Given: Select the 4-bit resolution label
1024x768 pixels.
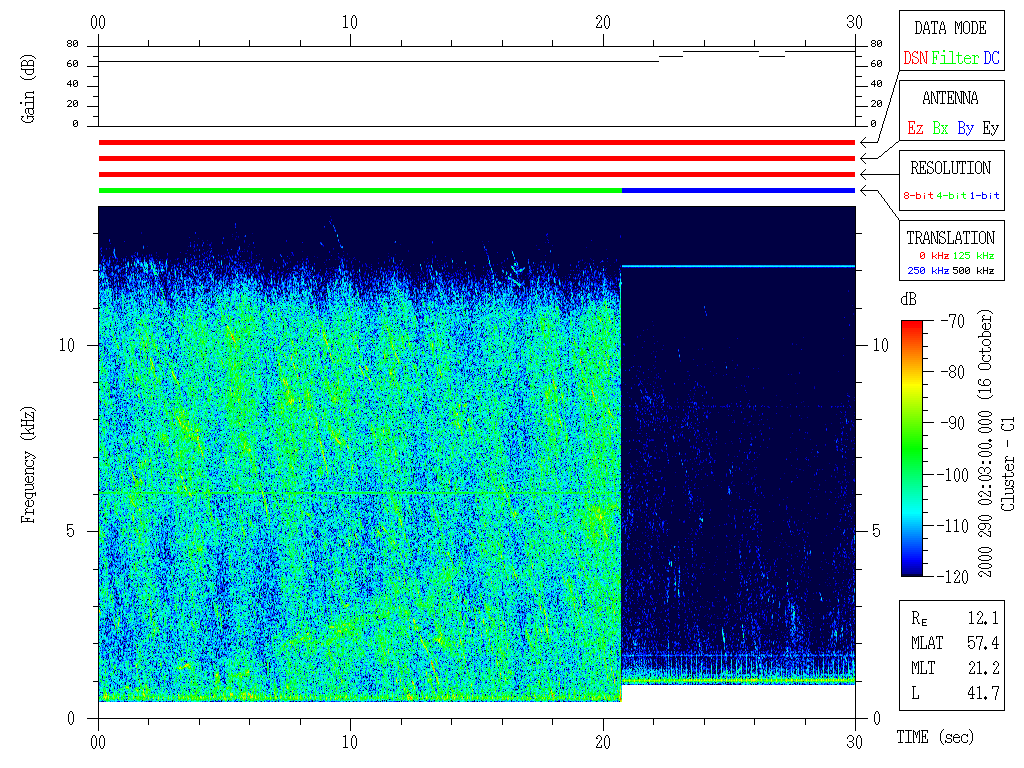Looking at the screenshot, I should point(951,196).
